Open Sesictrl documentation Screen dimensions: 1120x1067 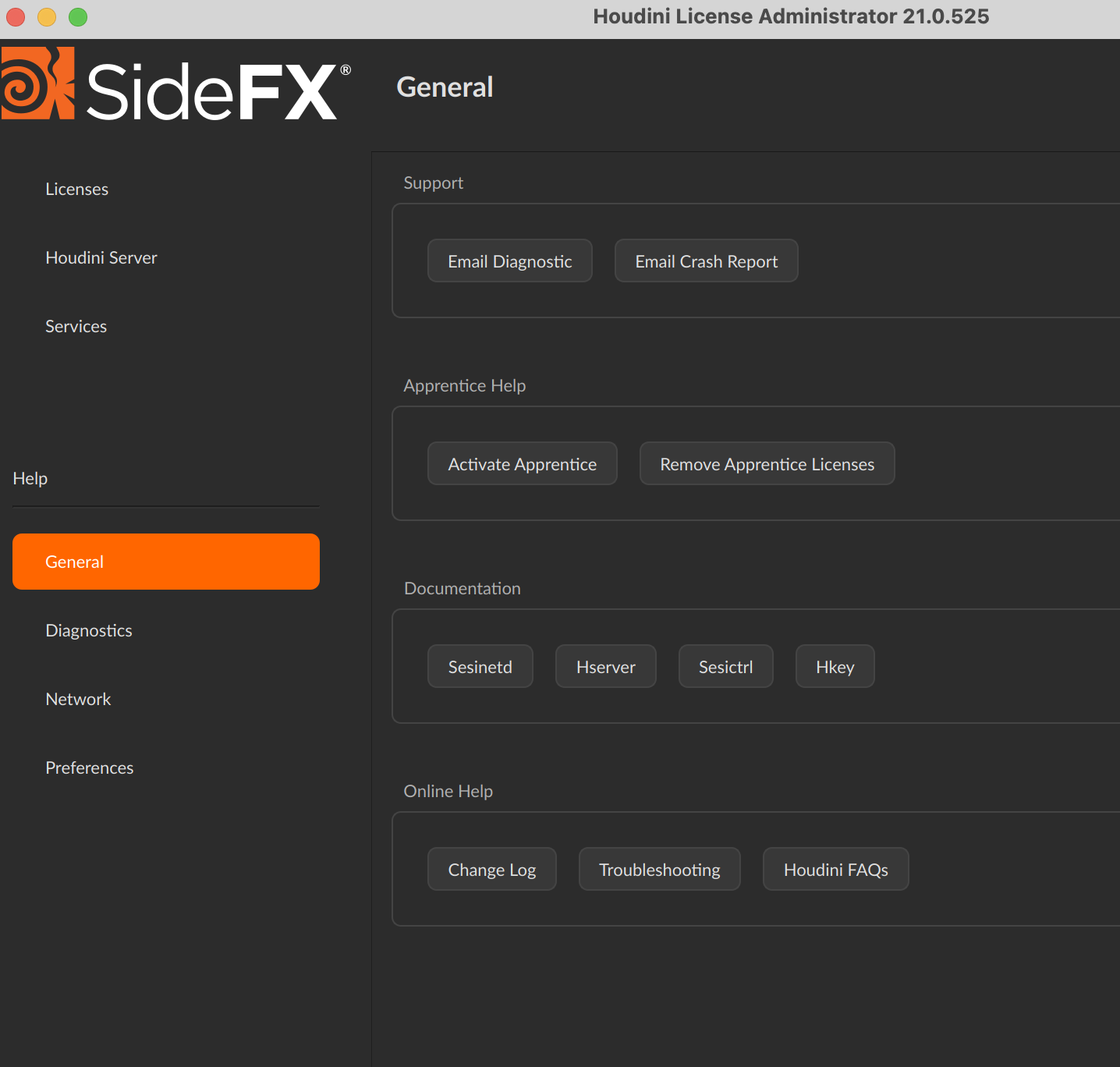point(726,666)
